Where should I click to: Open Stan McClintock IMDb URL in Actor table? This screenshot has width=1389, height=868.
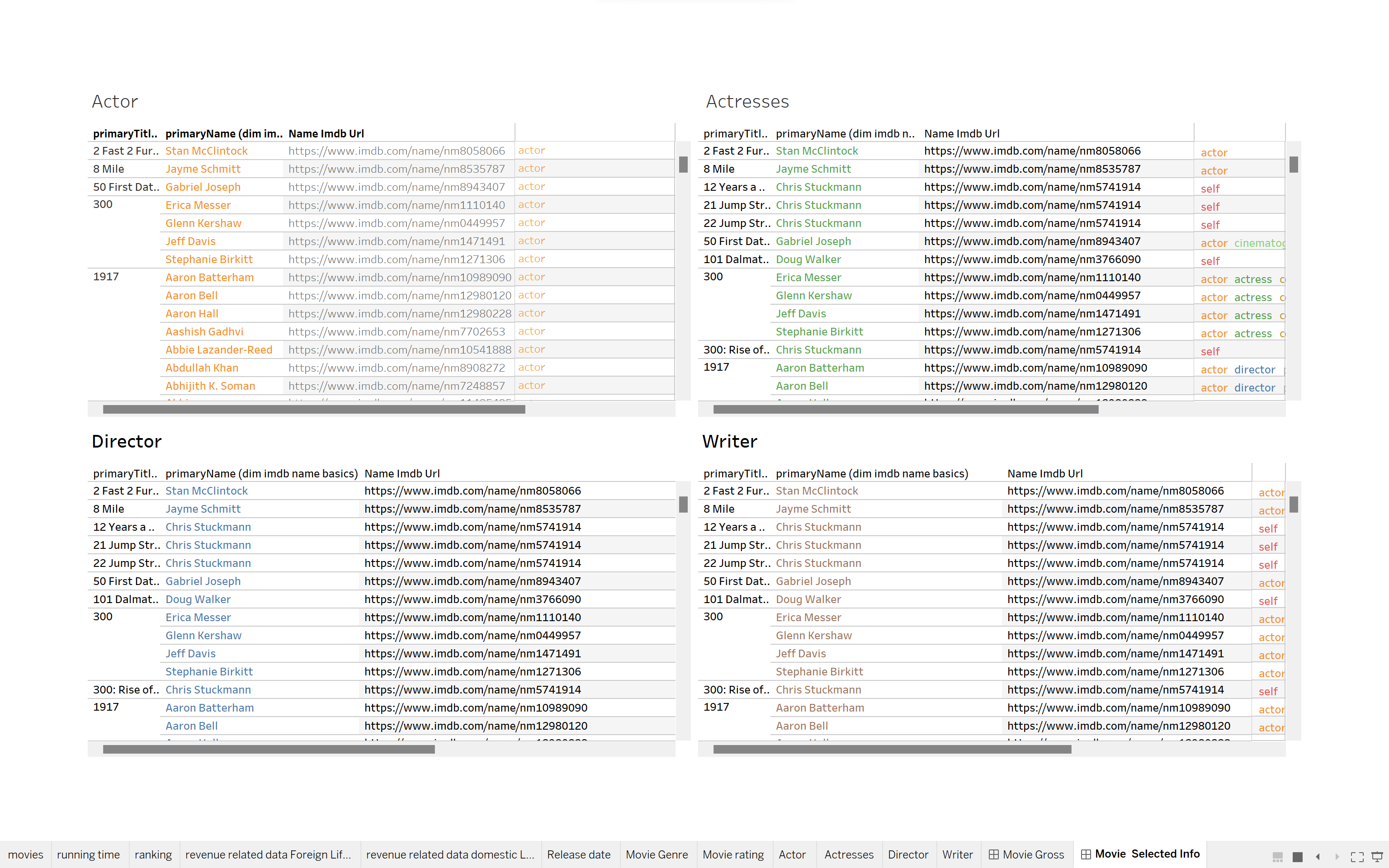pos(396,151)
